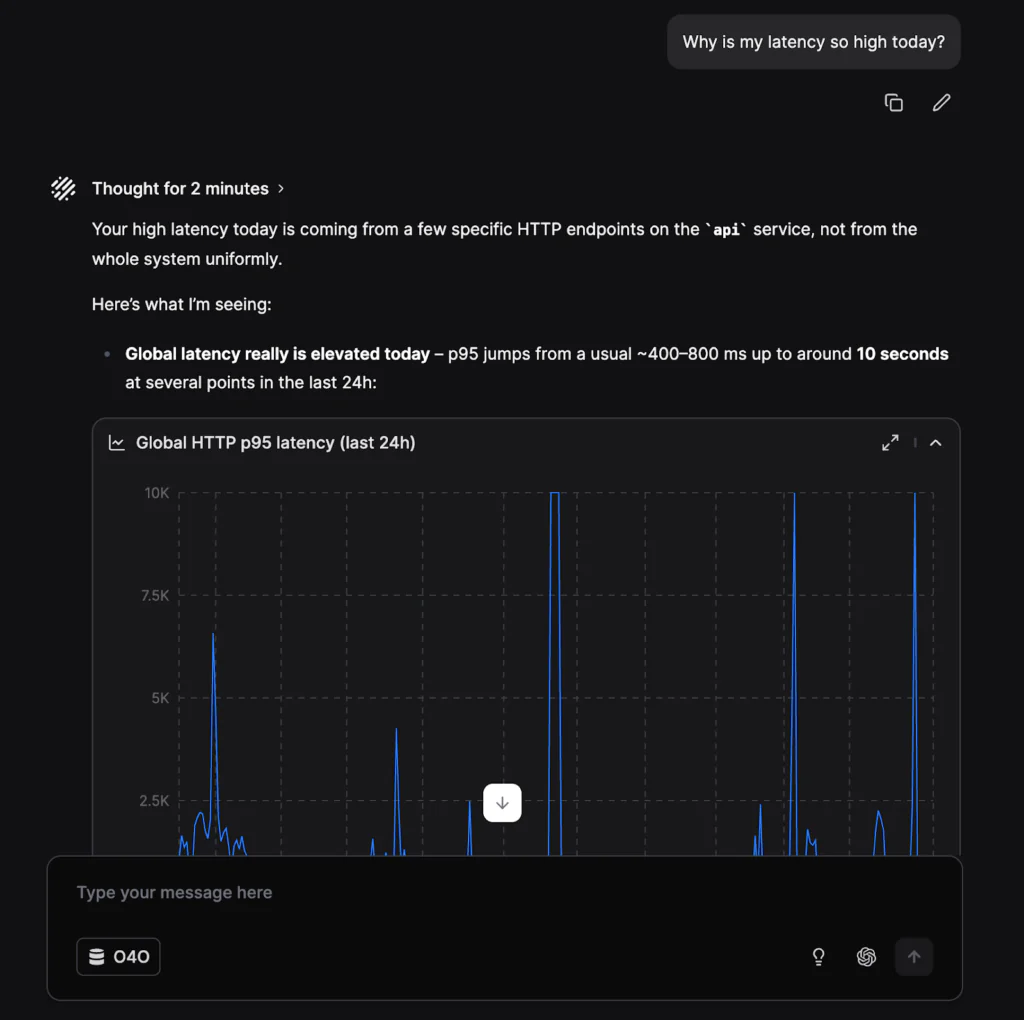Expand the "Thought for 2 minutes" reasoning
1024x1020 pixels.
click(x=180, y=188)
